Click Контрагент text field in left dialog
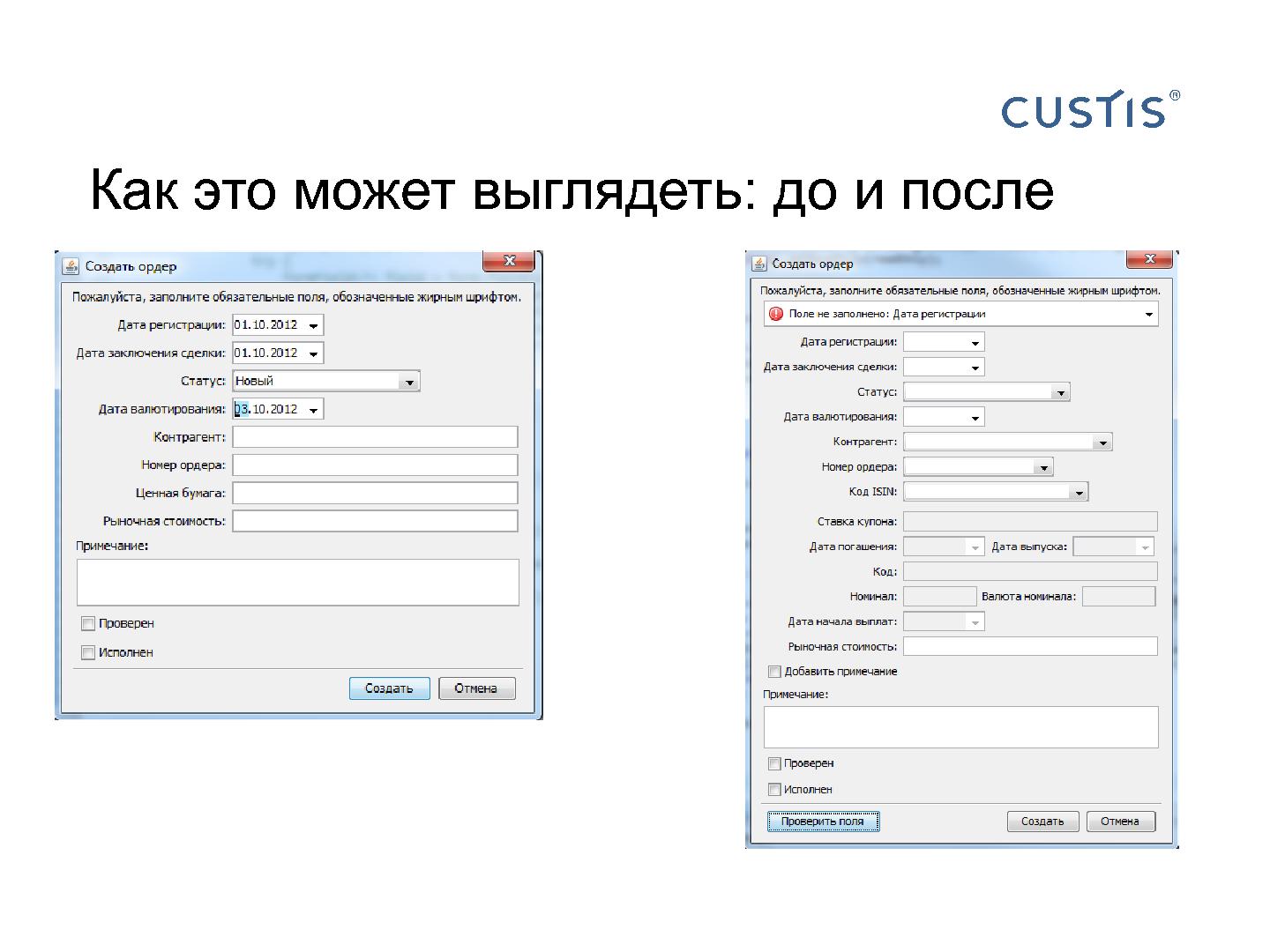The width and height of the screenshot is (1270, 952). [375, 437]
